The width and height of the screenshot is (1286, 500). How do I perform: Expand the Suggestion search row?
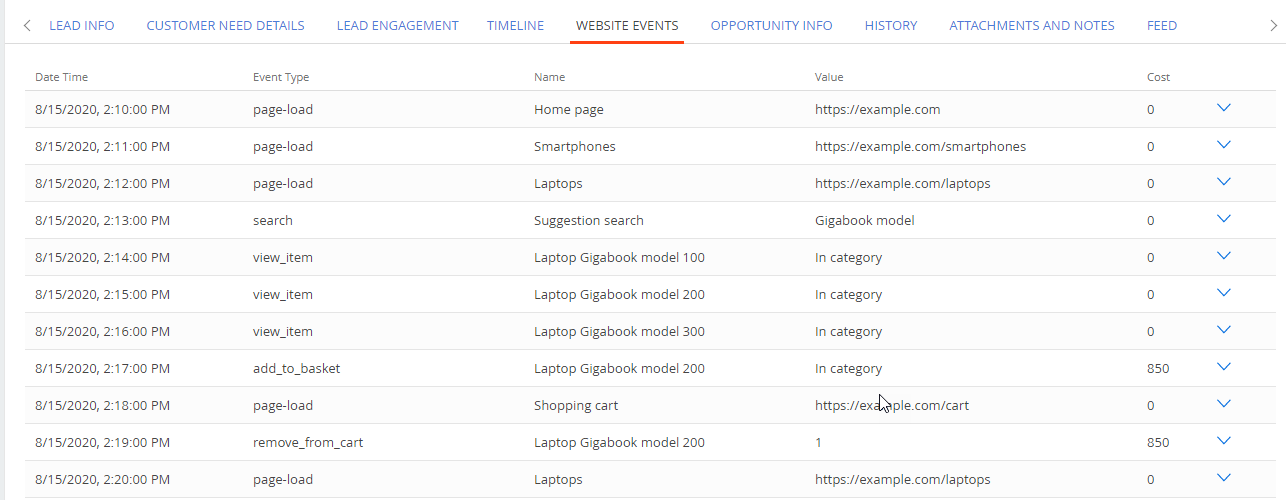1223,219
